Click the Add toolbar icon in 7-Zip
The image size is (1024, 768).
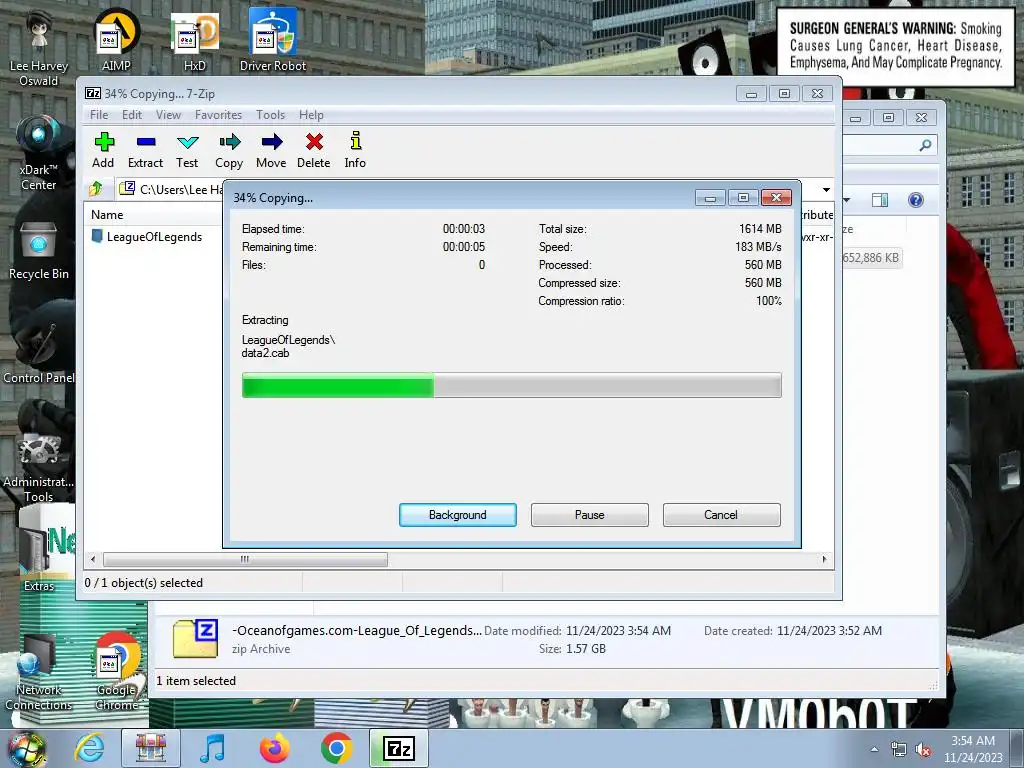pos(103,150)
